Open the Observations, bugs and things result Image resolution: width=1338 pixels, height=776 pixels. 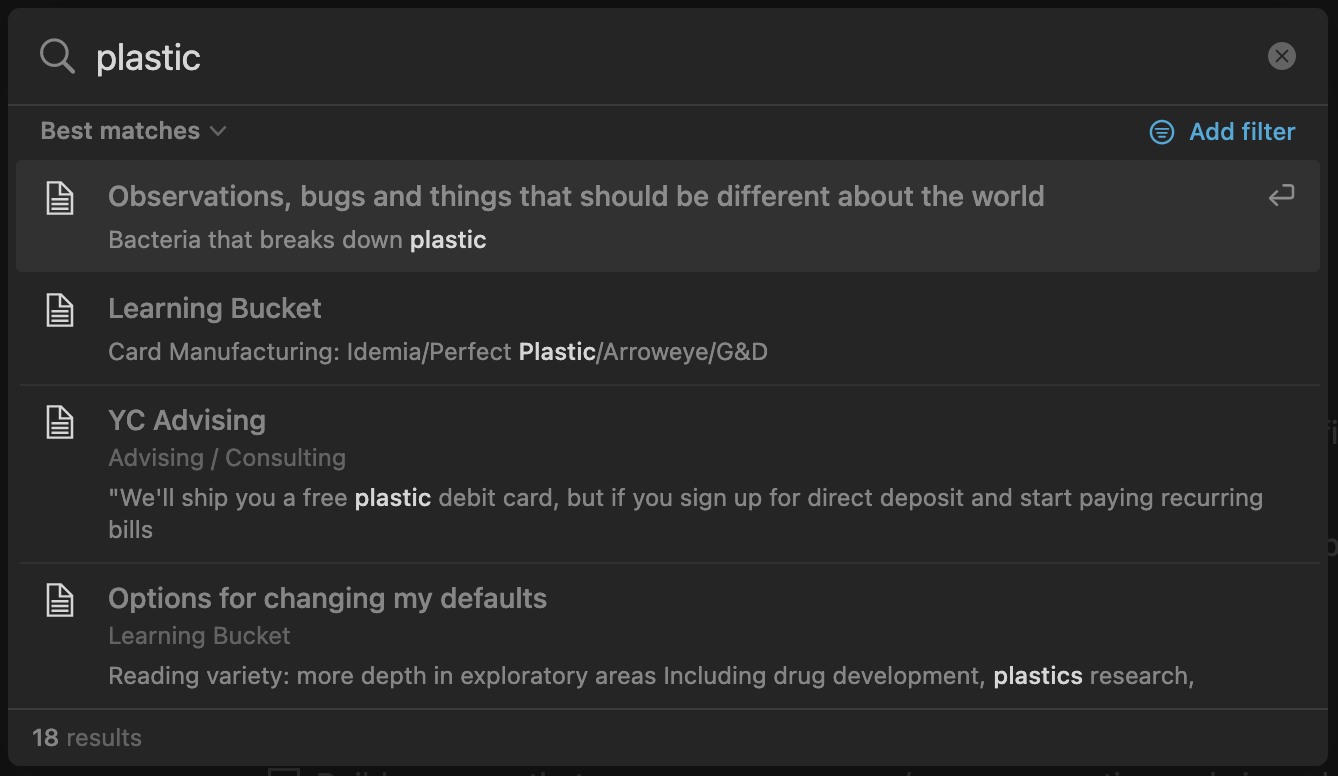(668, 216)
